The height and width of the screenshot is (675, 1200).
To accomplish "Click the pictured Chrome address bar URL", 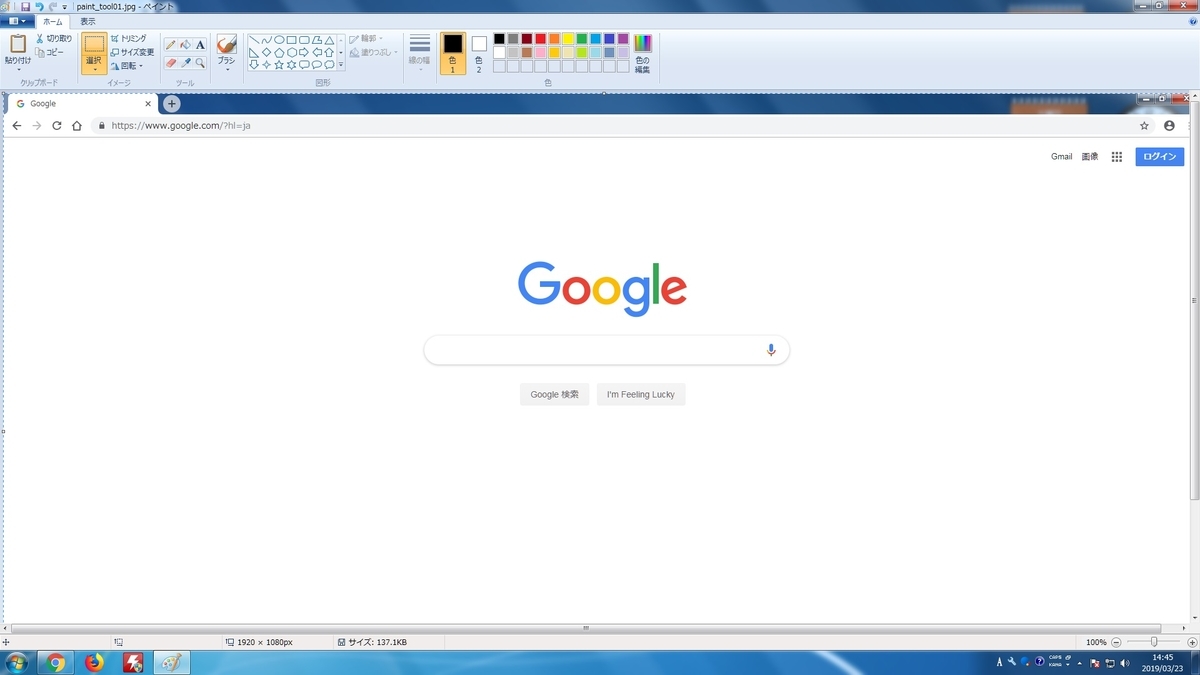I will tap(180, 126).
